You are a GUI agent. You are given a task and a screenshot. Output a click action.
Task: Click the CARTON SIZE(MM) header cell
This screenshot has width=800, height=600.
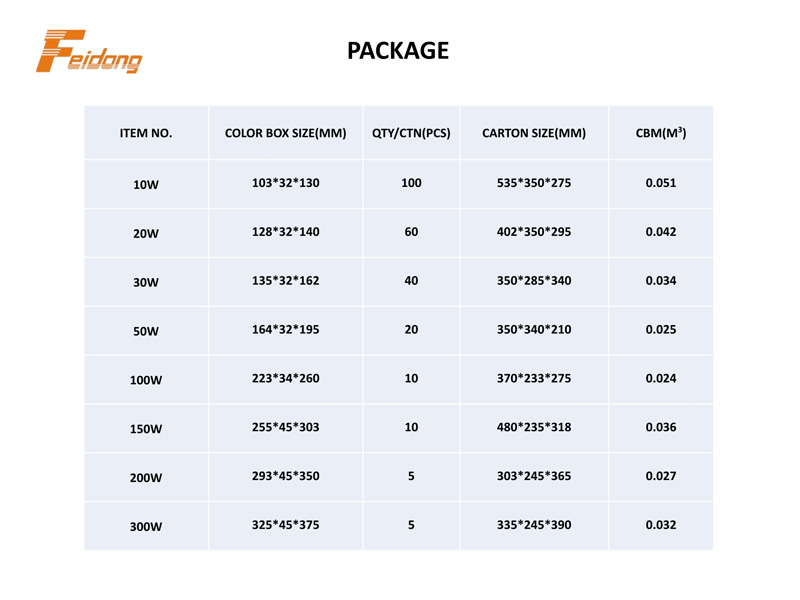tap(534, 133)
